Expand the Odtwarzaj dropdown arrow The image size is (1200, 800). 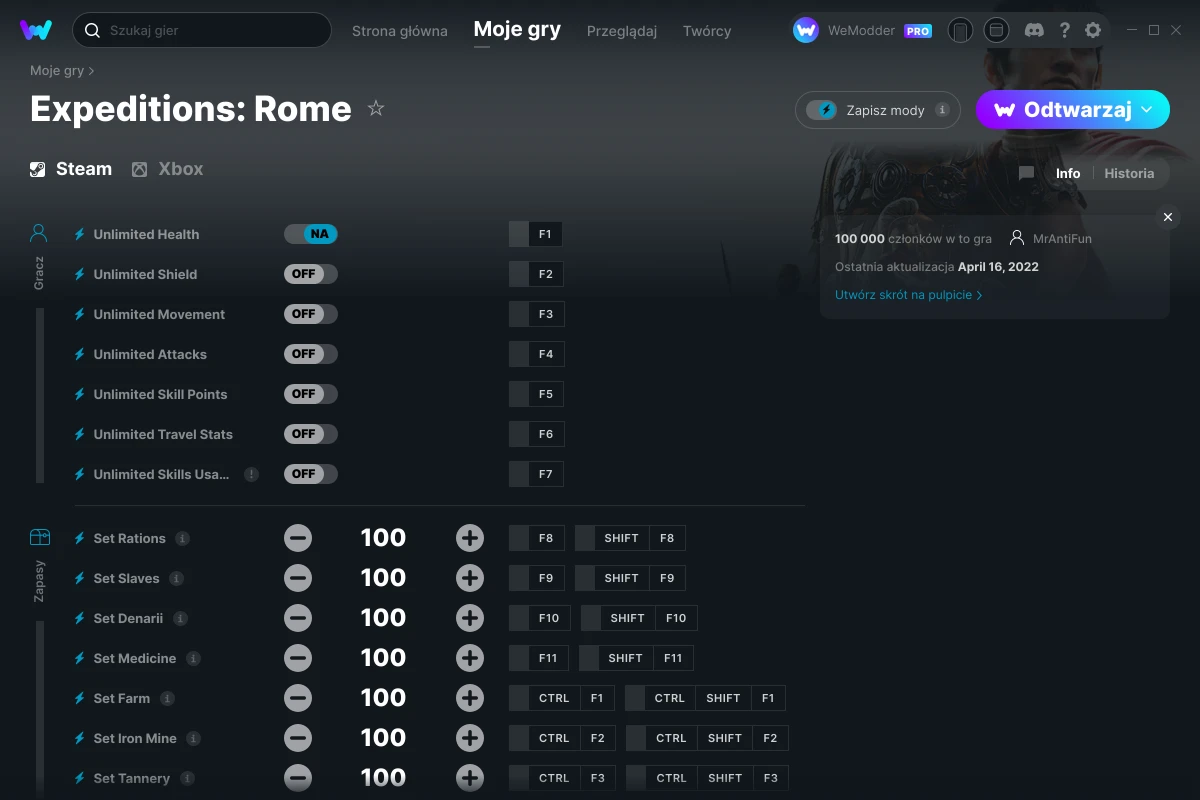[x=1147, y=110]
